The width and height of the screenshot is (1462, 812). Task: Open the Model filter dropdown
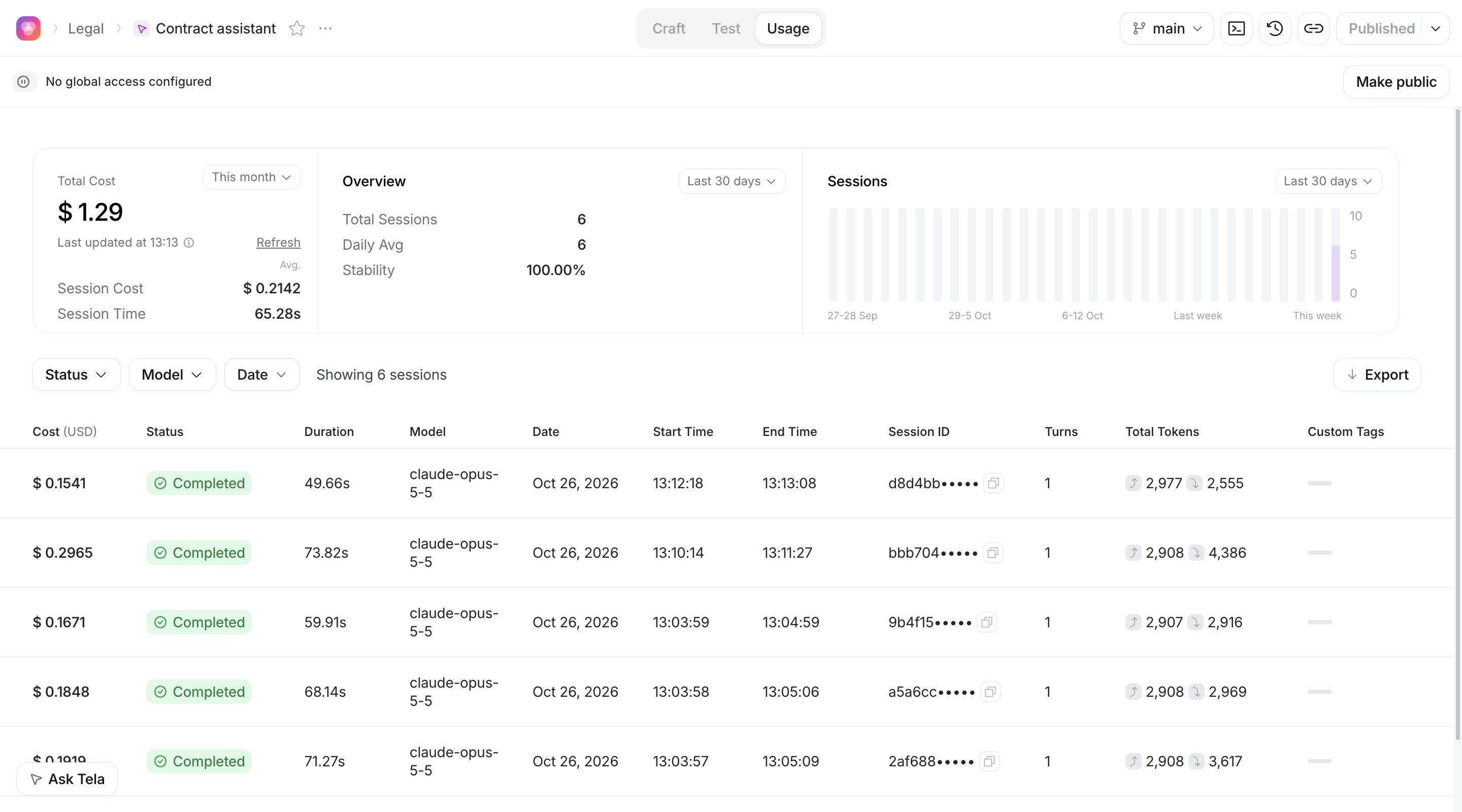point(172,375)
